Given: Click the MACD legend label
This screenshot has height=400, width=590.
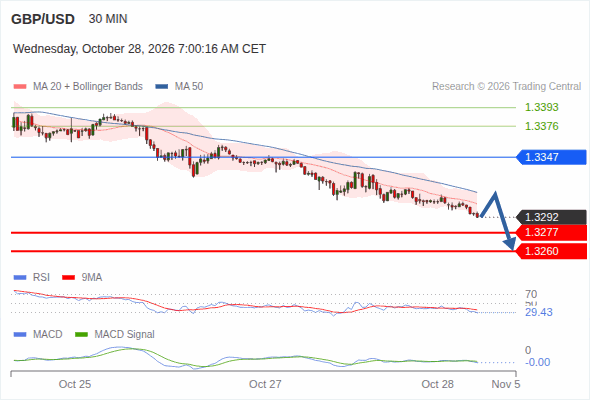Looking at the screenshot, I should [48, 334].
